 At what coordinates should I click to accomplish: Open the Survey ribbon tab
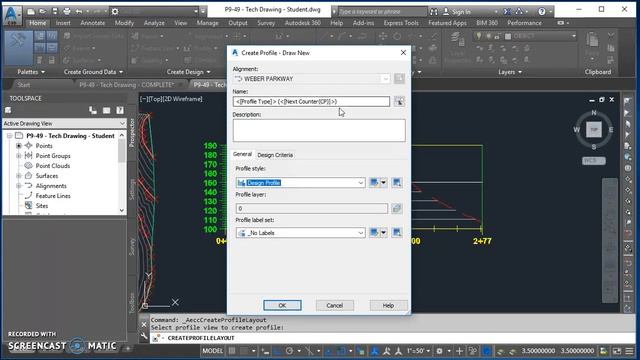point(266,23)
